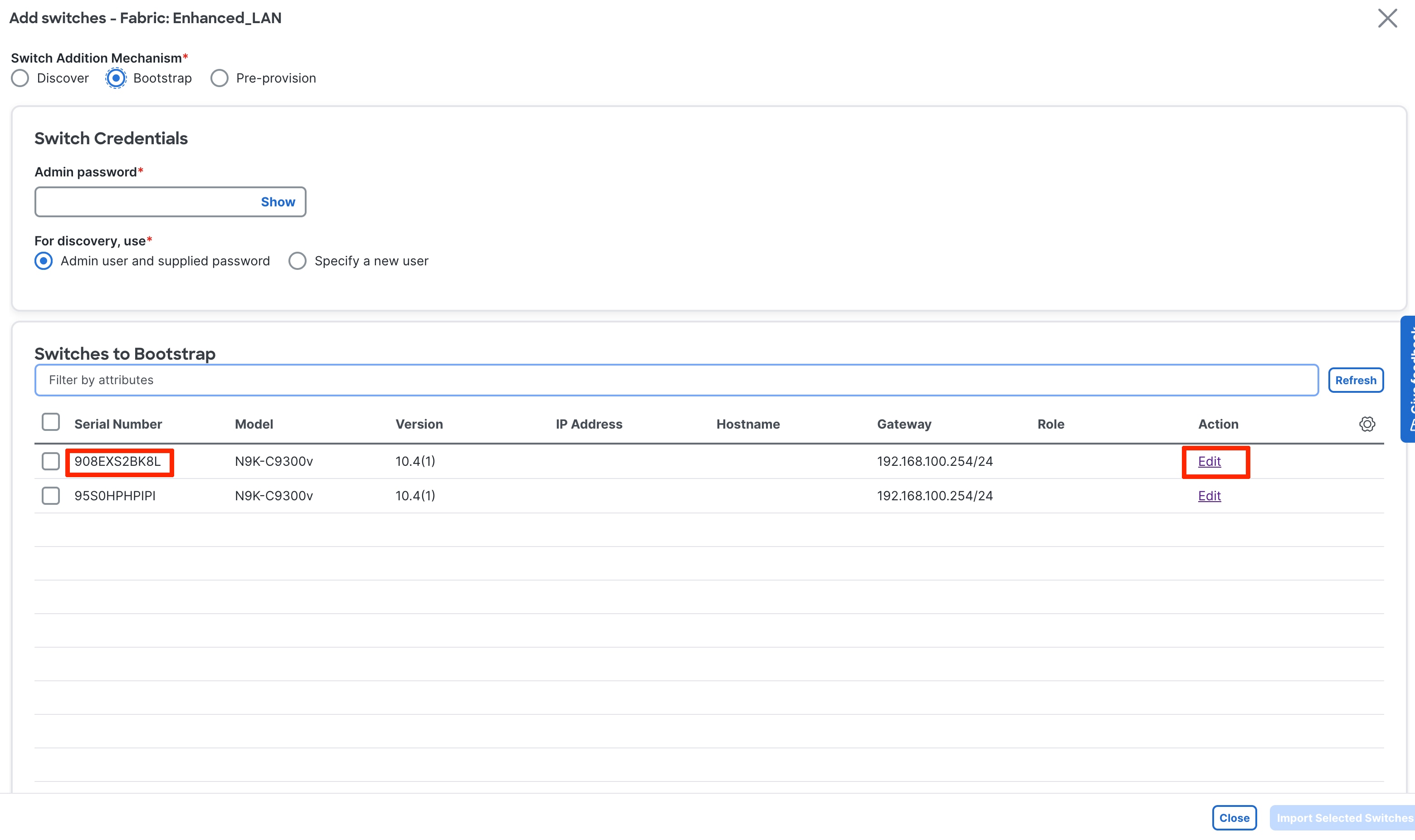The image size is (1415, 840).
Task: Close the Add switches dialog with X
Action: click(1387, 18)
